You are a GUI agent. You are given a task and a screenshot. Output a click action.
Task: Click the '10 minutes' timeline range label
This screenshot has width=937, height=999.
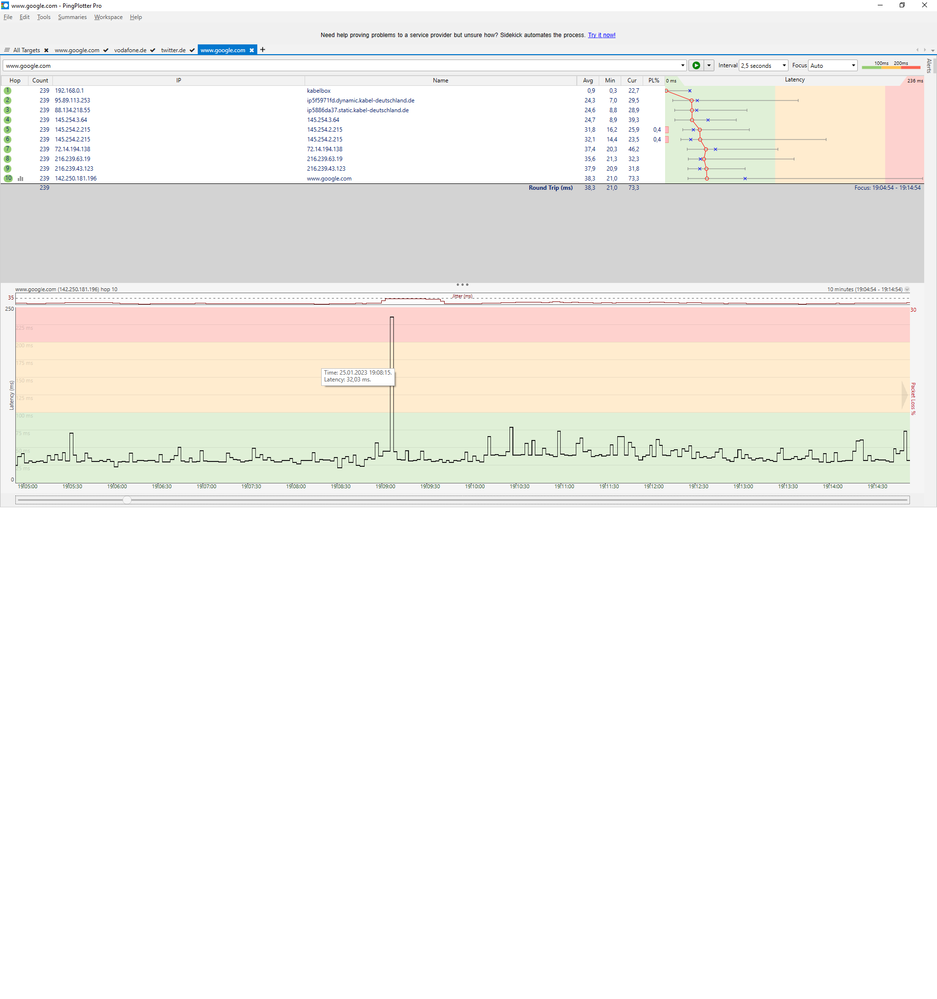point(864,289)
